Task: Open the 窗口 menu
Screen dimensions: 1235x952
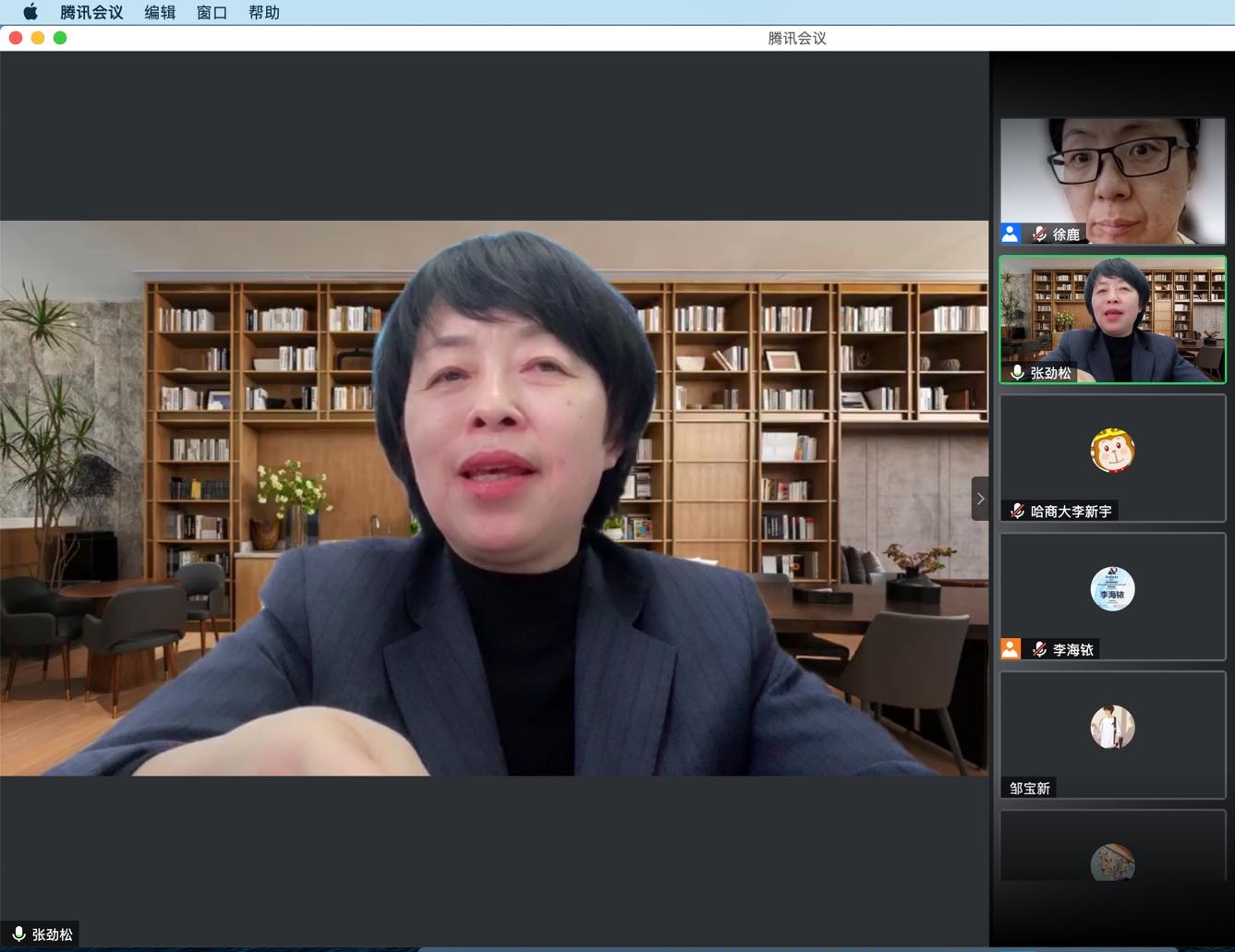Action: pyautogui.click(x=212, y=12)
